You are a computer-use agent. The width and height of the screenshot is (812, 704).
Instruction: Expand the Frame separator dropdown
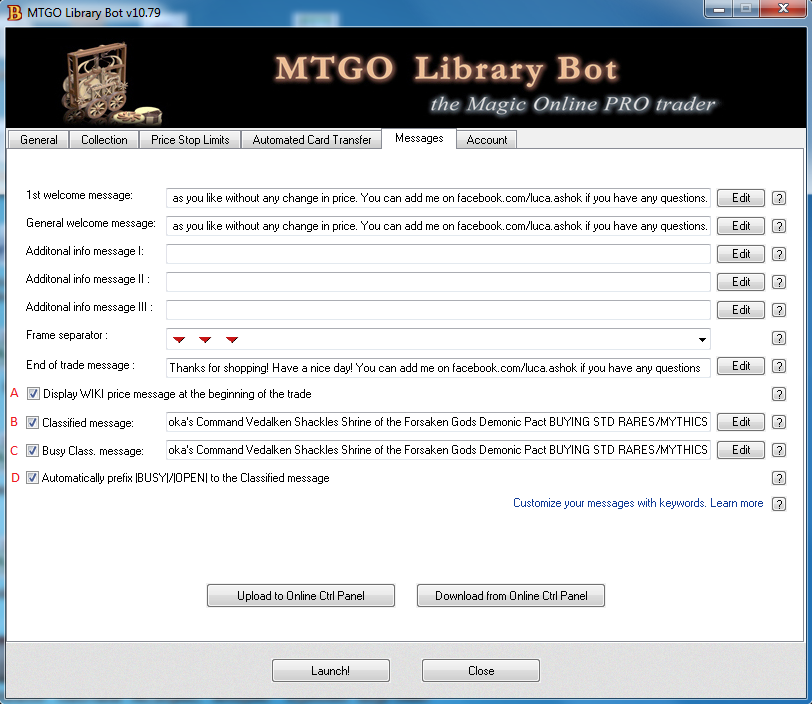(x=702, y=338)
